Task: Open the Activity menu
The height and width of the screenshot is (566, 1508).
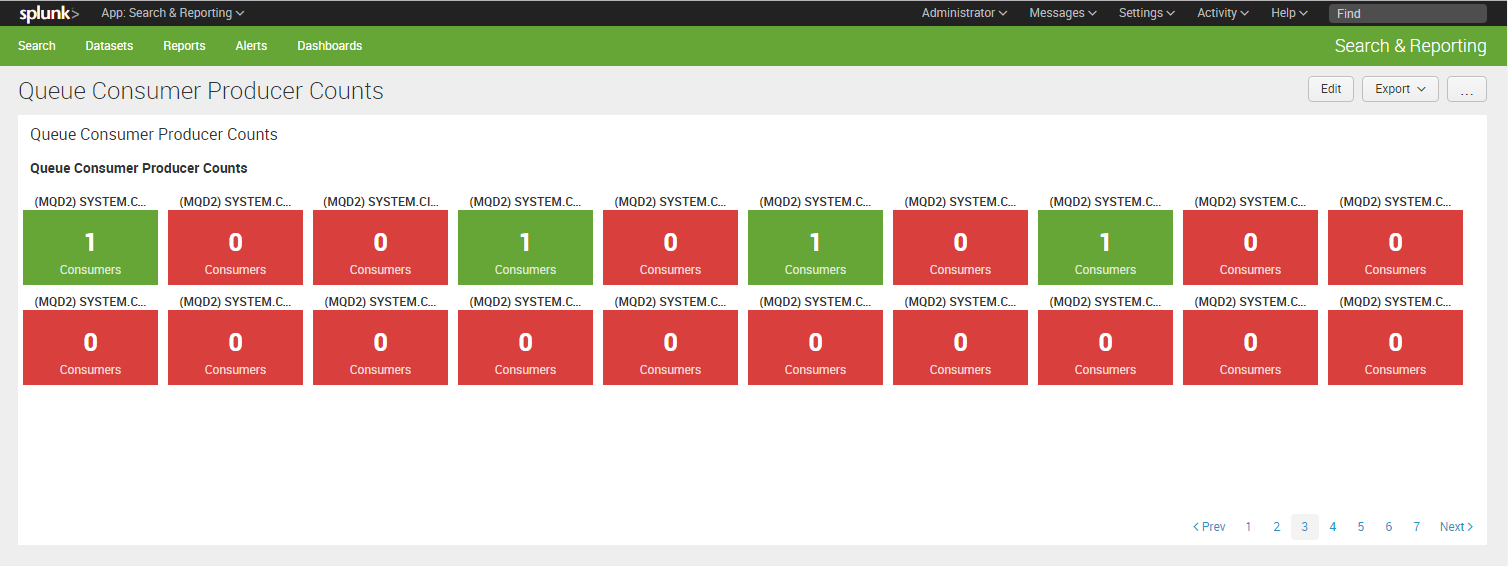Action: (x=1223, y=13)
